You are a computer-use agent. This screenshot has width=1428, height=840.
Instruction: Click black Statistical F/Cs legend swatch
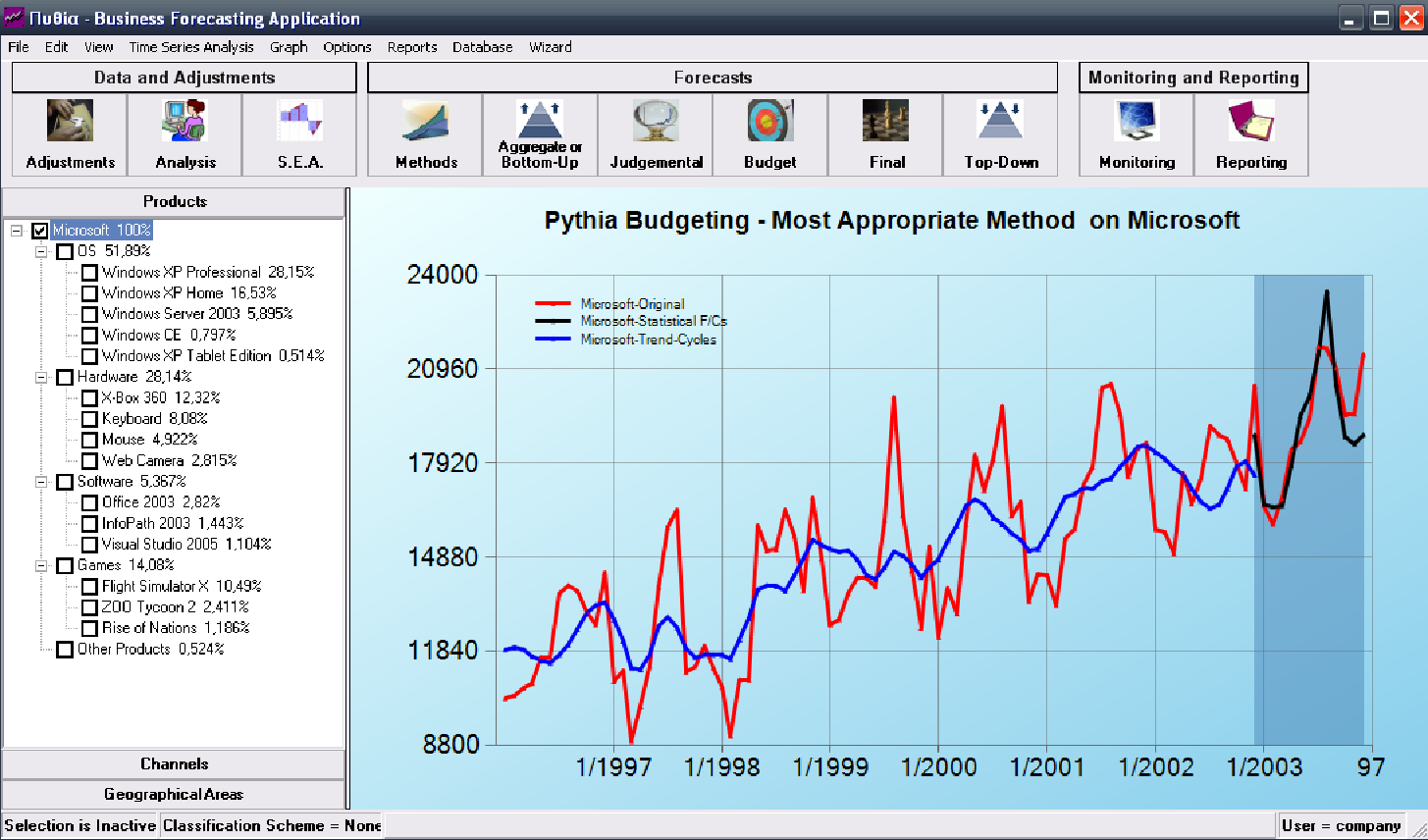click(553, 322)
